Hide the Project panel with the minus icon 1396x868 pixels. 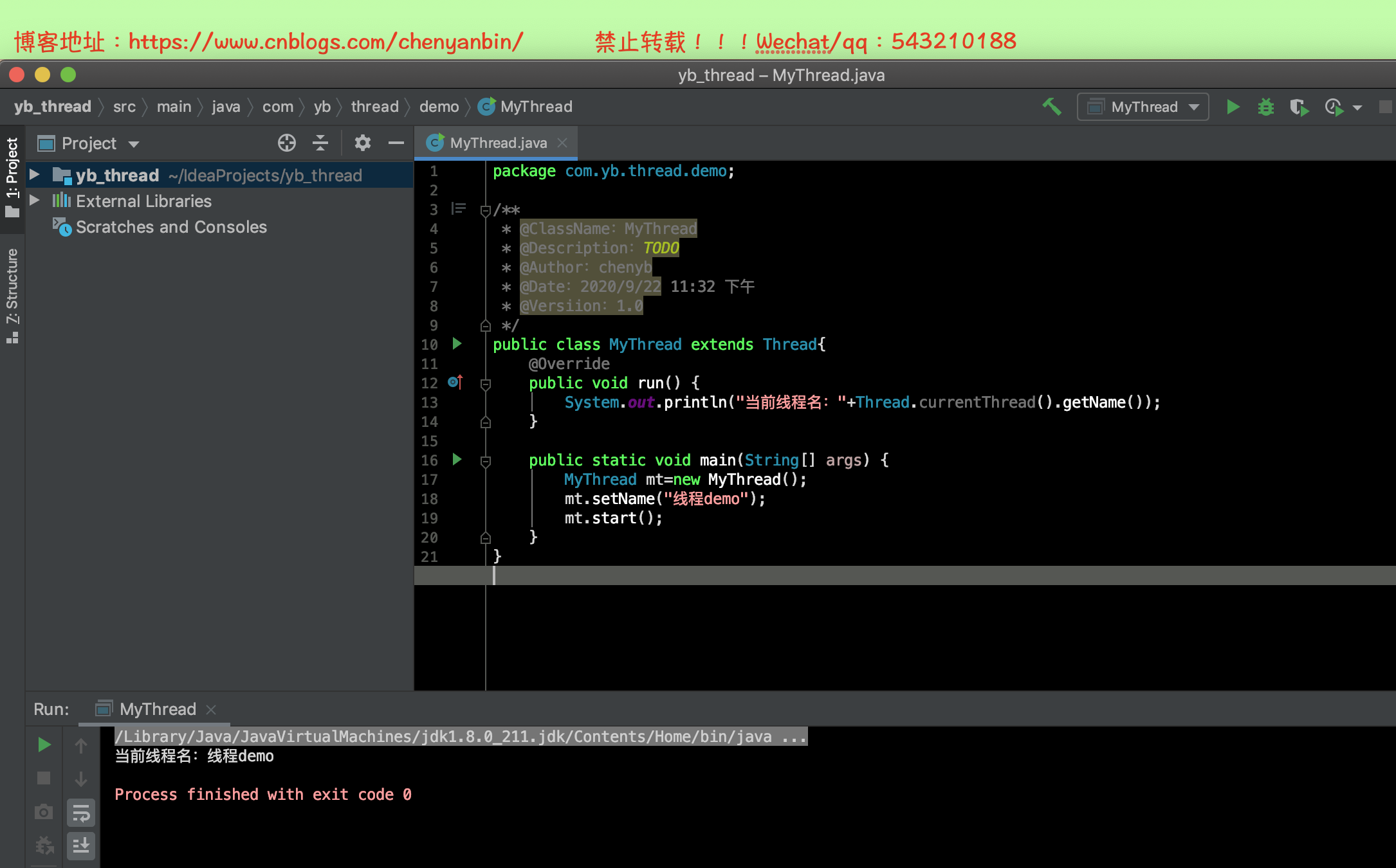[x=396, y=143]
